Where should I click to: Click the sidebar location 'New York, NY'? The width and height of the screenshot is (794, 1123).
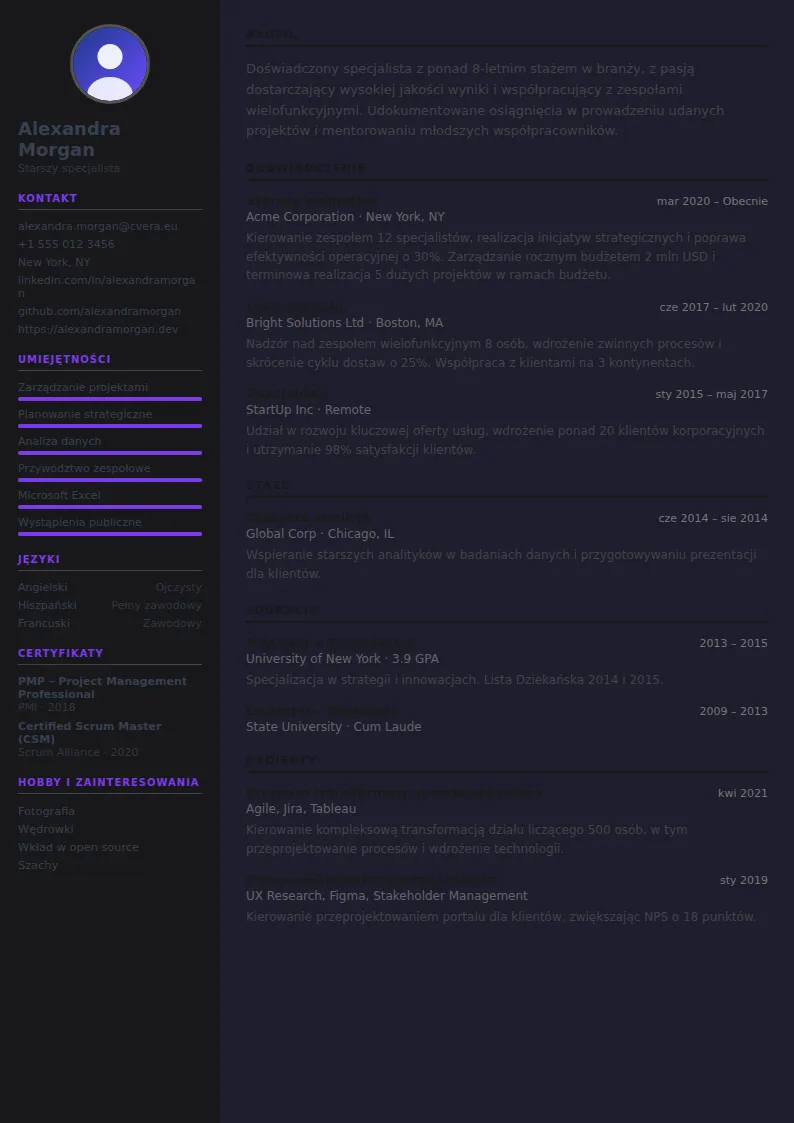[x=54, y=262]
